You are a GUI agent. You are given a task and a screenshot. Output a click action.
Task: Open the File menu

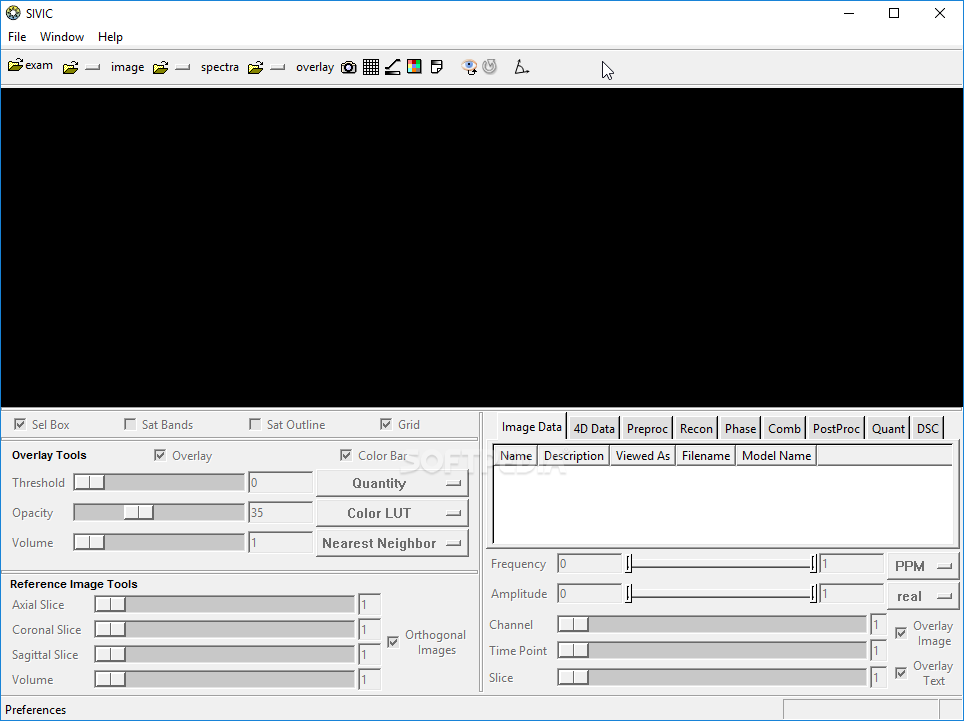pos(17,37)
